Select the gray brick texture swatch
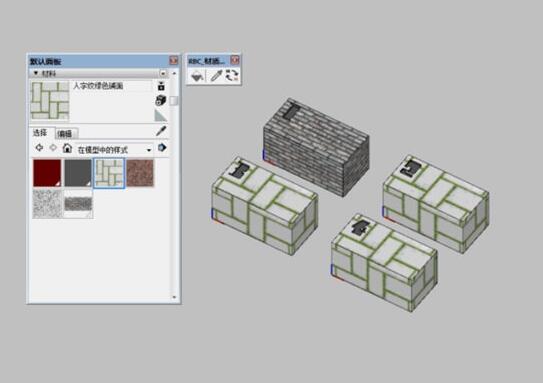Viewport: 543px width, 383px height. [78, 204]
